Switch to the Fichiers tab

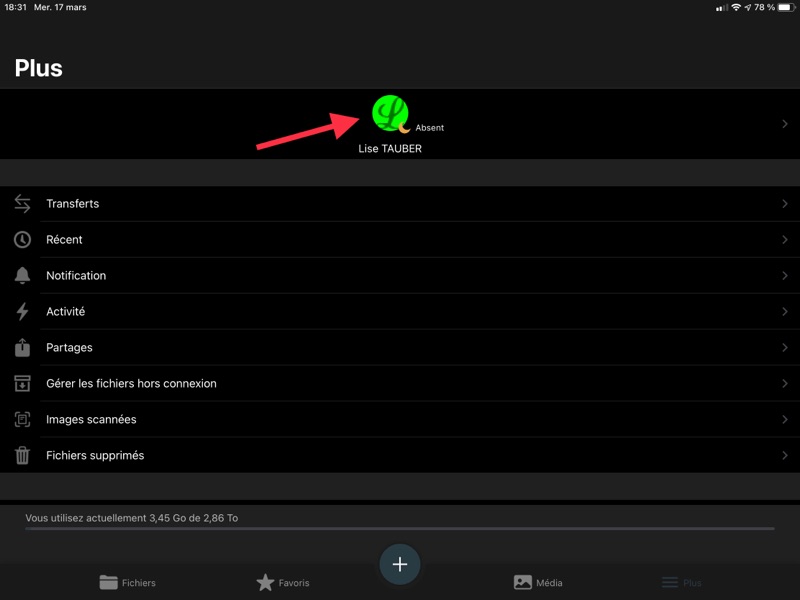[x=128, y=582]
